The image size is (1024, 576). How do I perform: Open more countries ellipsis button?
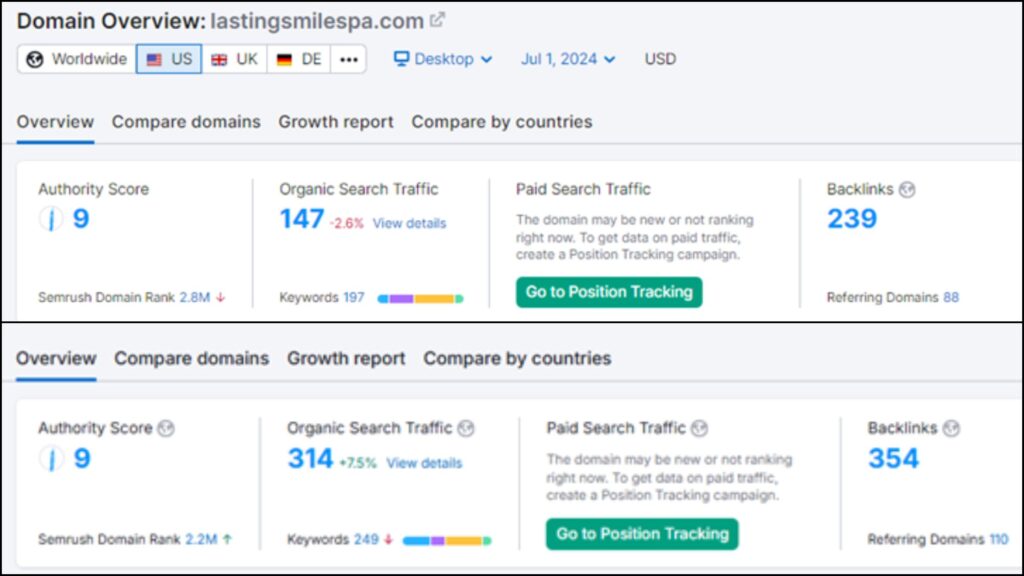point(349,59)
